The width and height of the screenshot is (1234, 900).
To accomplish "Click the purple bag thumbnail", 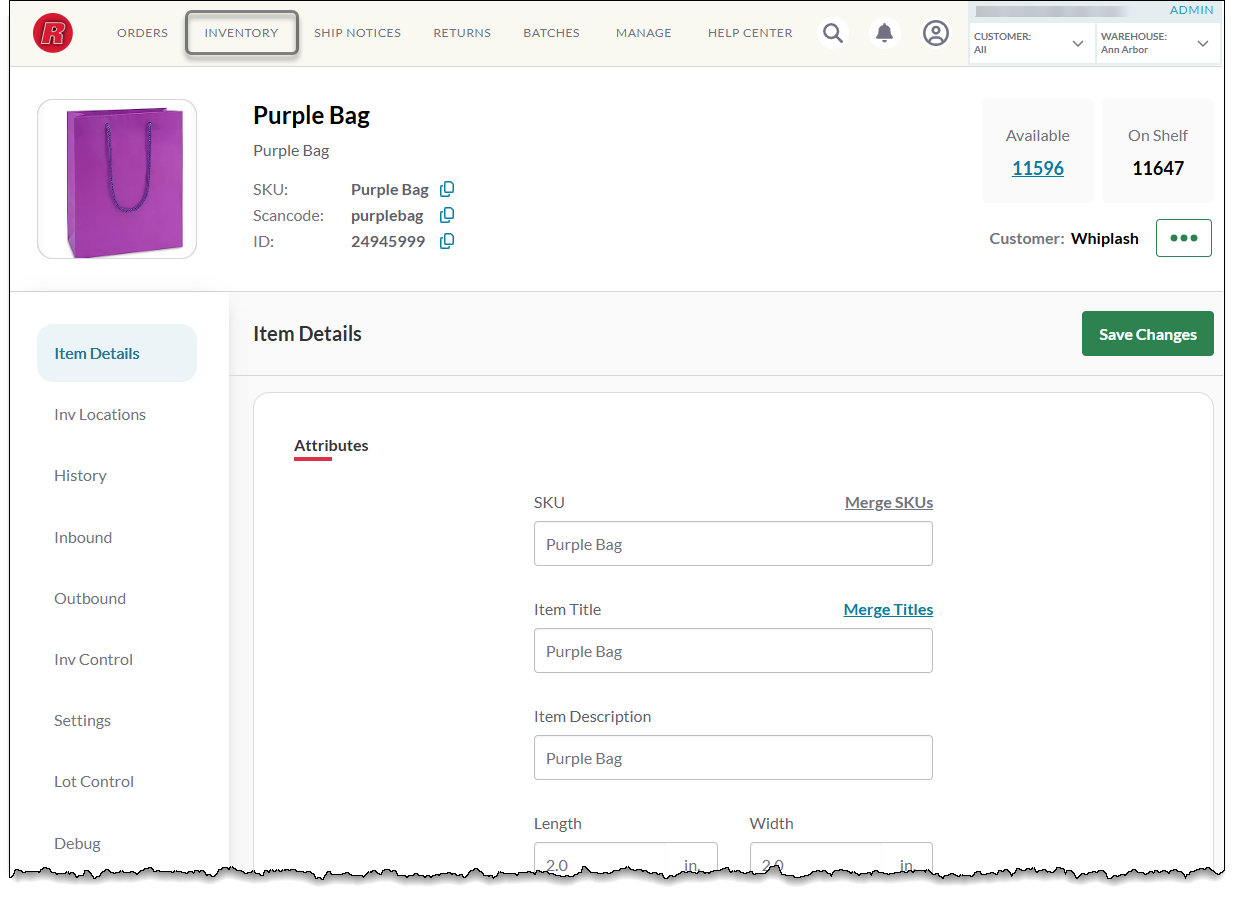I will (116, 178).
